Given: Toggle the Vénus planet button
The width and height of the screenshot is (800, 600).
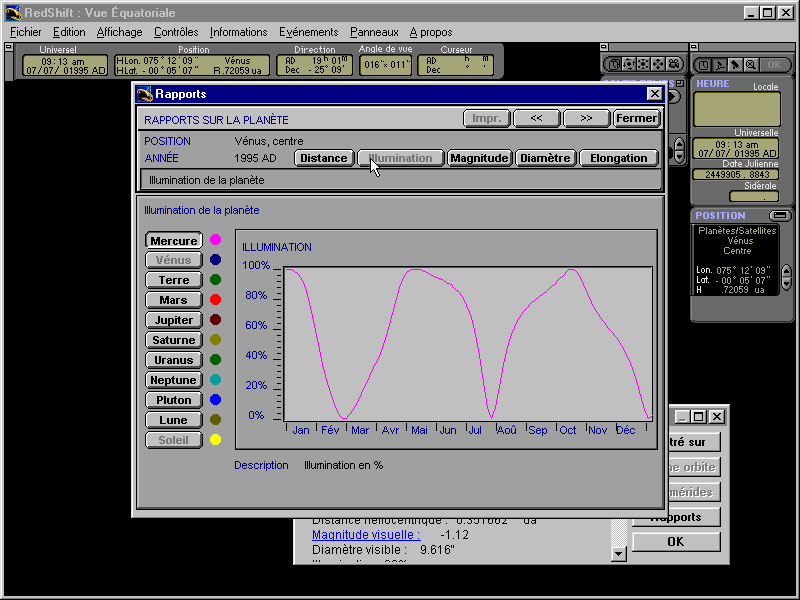Looking at the screenshot, I should 173,260.
